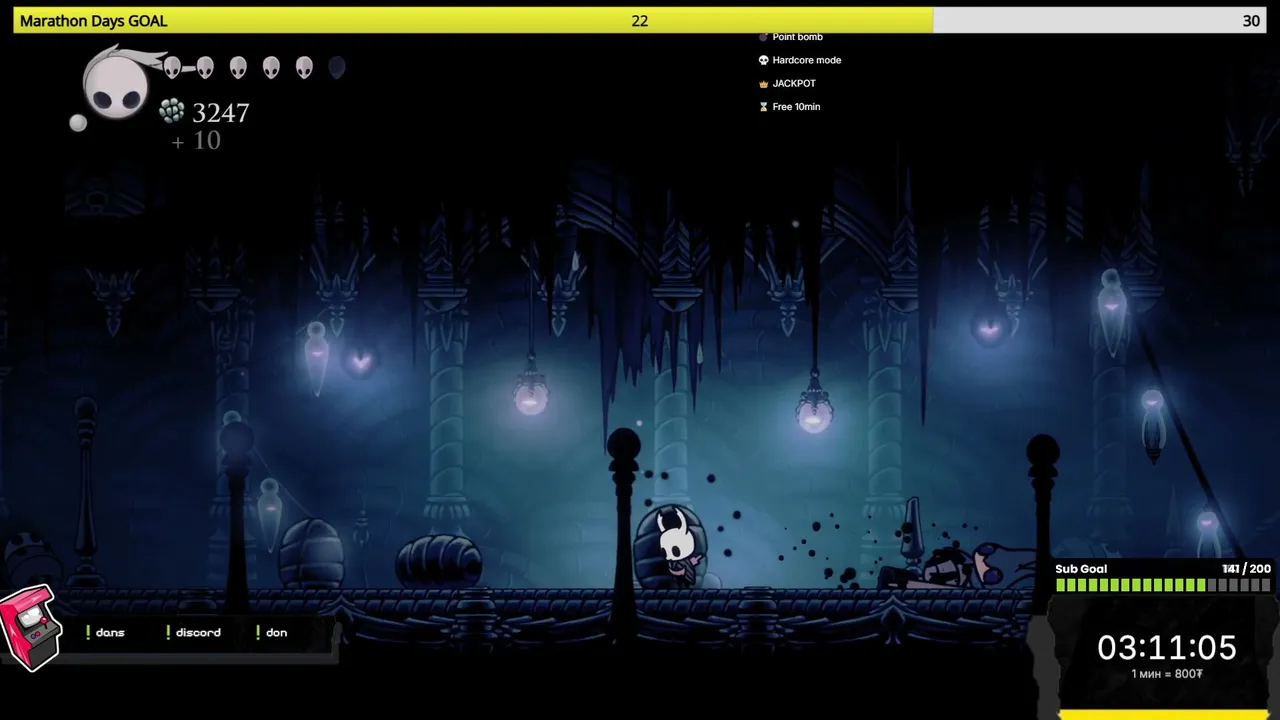Viewport: 1280px width, 720px height.
Task: Click the Marathon Days GOAL progress bar
Action: 640,20
